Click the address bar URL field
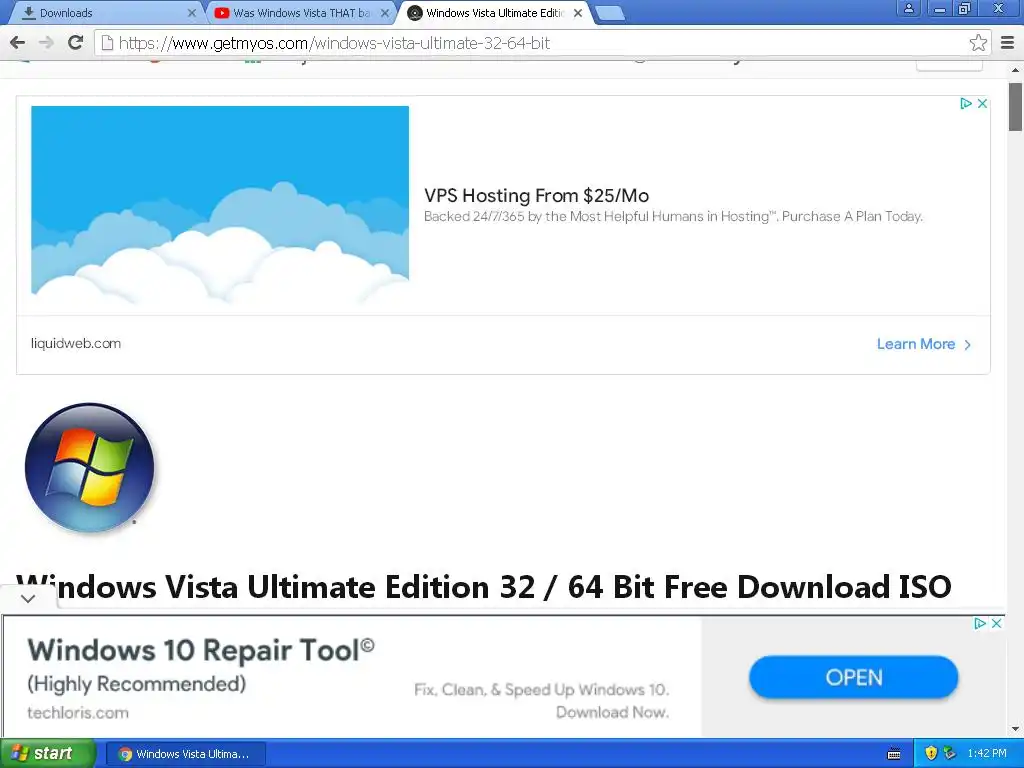Image resolution: width=1024 pixels, height=768 pixels. (x=542, y=43)
